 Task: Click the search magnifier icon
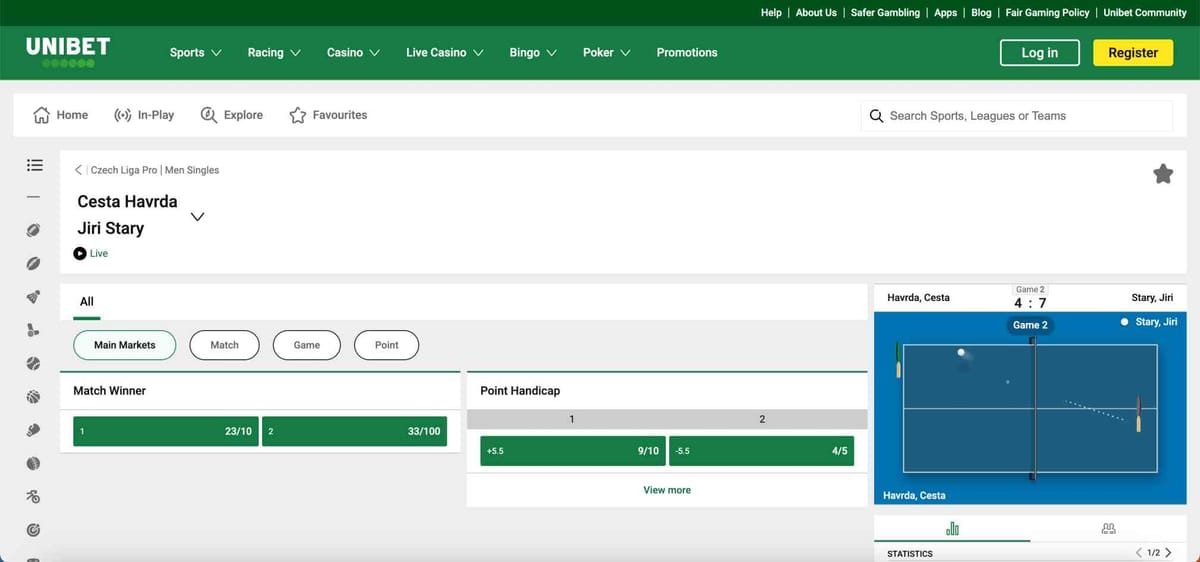tap(877, 116)
